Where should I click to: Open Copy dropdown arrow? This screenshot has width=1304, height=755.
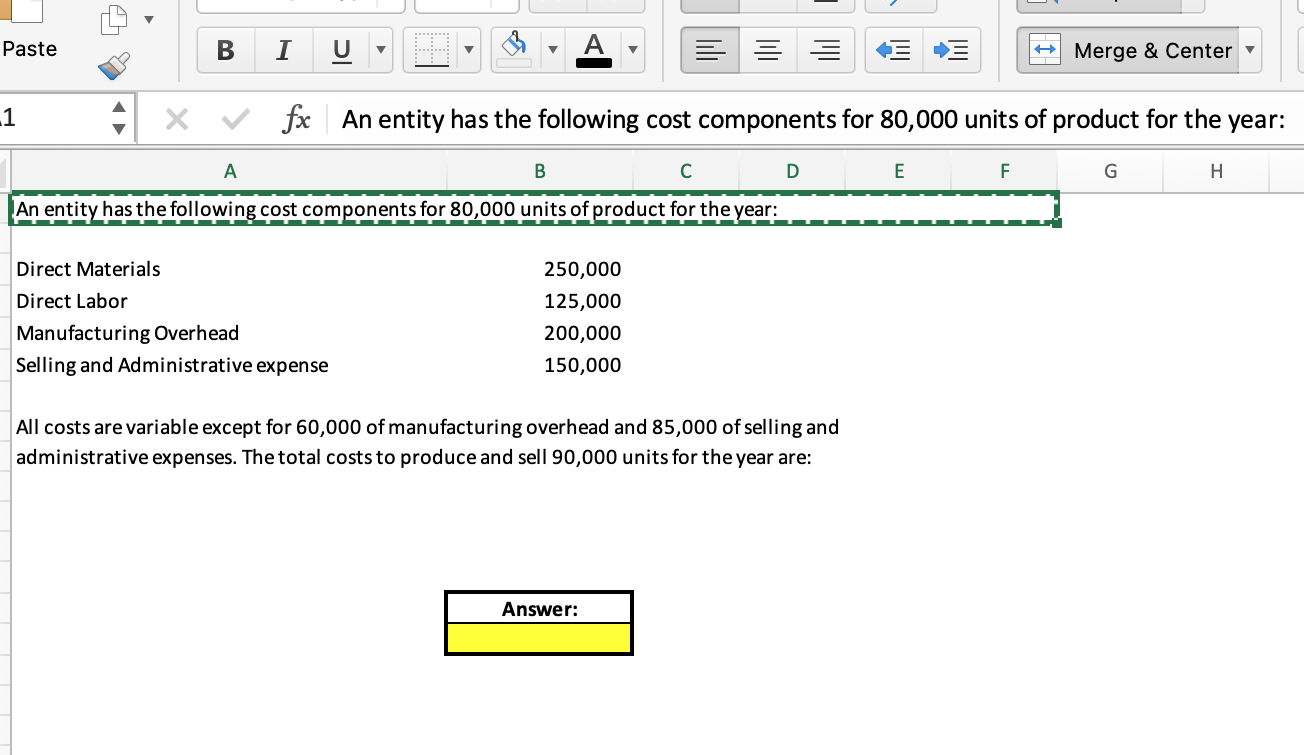(150, 19)
